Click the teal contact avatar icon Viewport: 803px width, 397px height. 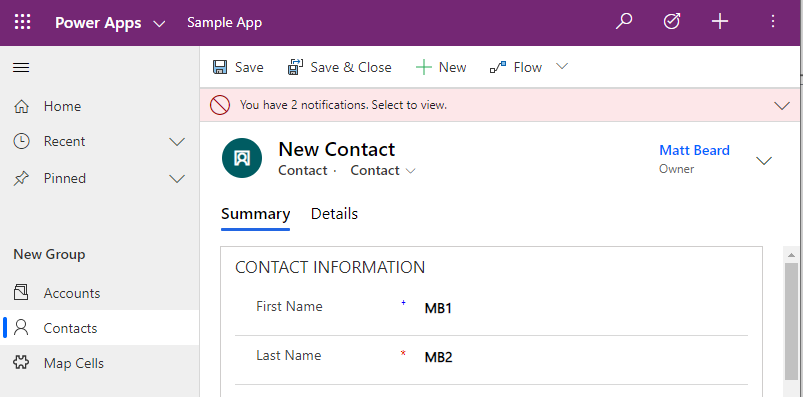(x=242, y=158)
